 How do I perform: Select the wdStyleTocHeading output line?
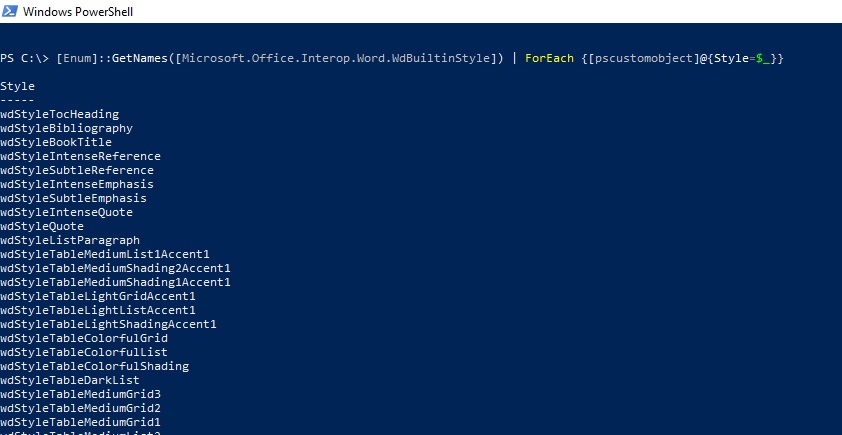coord(59,115)
